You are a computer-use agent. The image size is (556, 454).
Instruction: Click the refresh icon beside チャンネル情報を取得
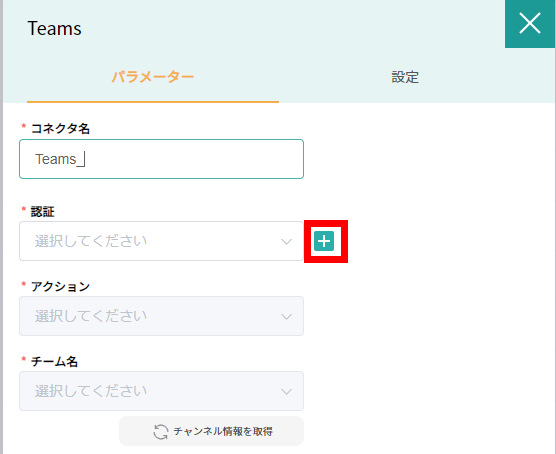pyautogui.click(x=161, y=432)
